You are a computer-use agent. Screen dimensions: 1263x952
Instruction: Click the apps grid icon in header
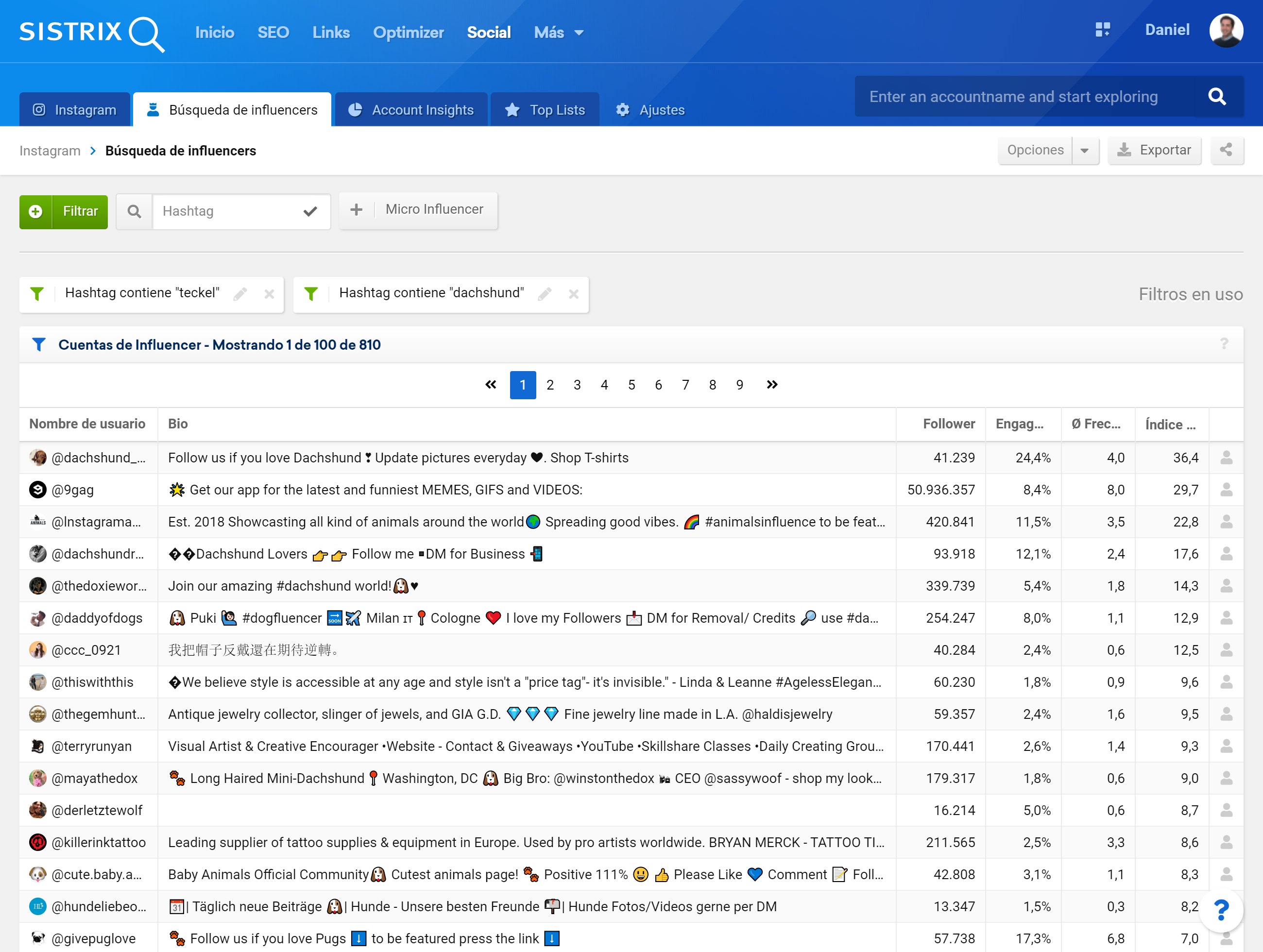click(1102, 30)
